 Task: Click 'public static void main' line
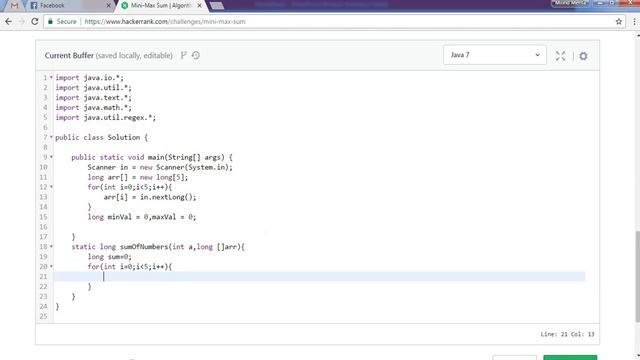pyautogui.click(x=152, y=157)
